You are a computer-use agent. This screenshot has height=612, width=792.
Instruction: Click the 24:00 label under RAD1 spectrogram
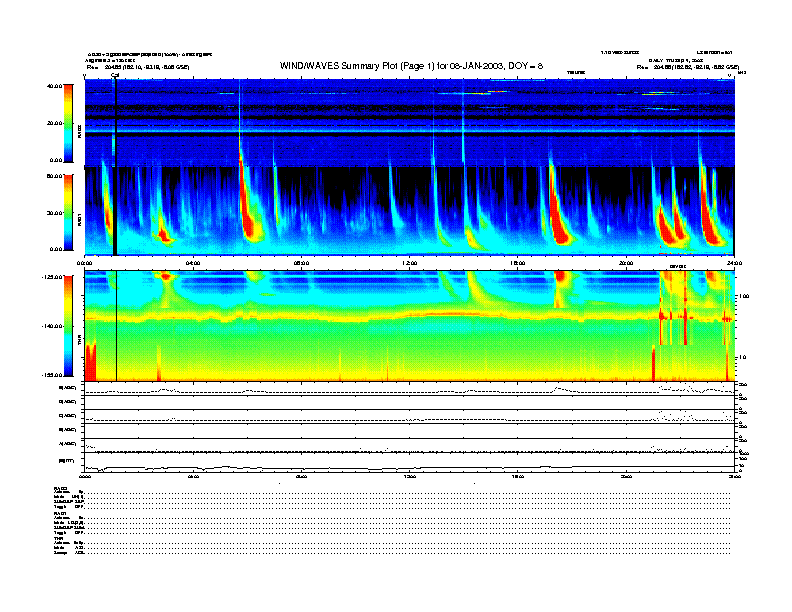(x=734, y=263)
